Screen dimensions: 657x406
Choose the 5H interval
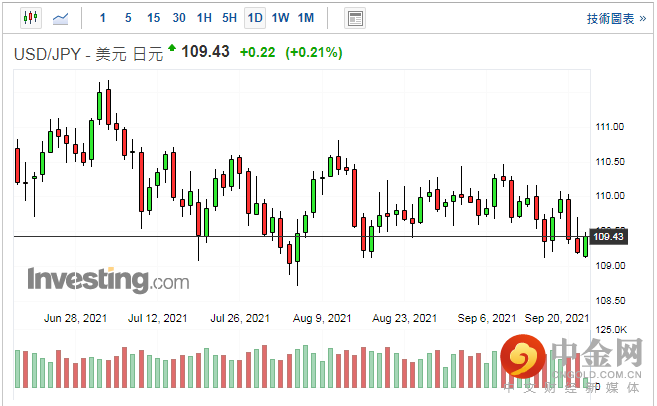coord(229,18)
